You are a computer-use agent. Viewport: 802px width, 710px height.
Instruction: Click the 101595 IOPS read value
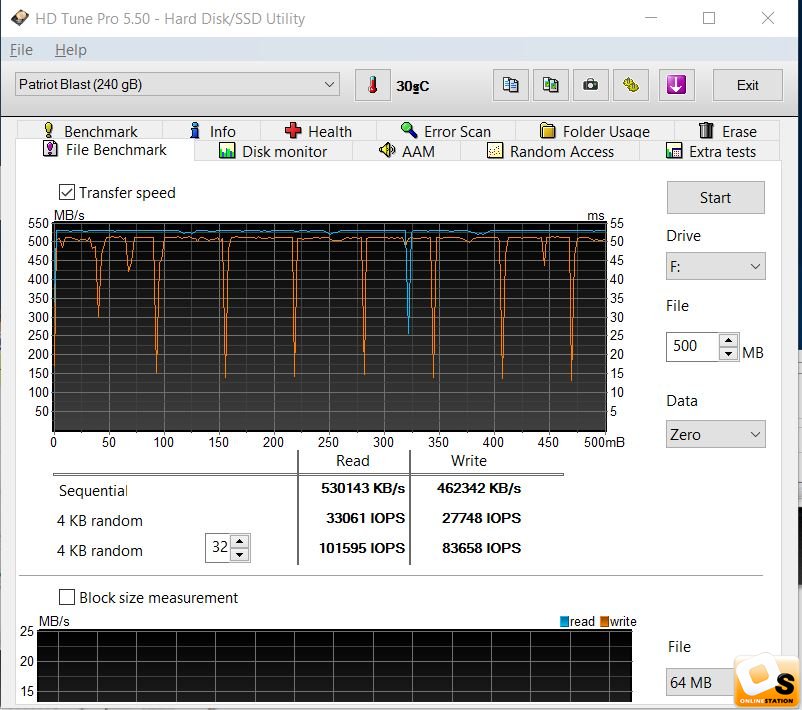[x=362, y=548]
